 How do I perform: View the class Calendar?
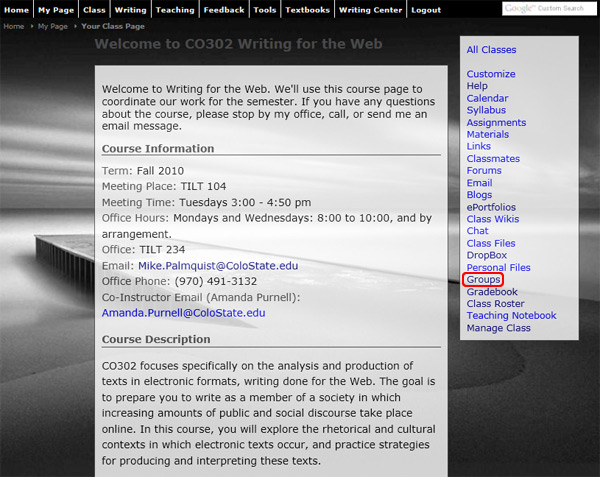point(488,98)
